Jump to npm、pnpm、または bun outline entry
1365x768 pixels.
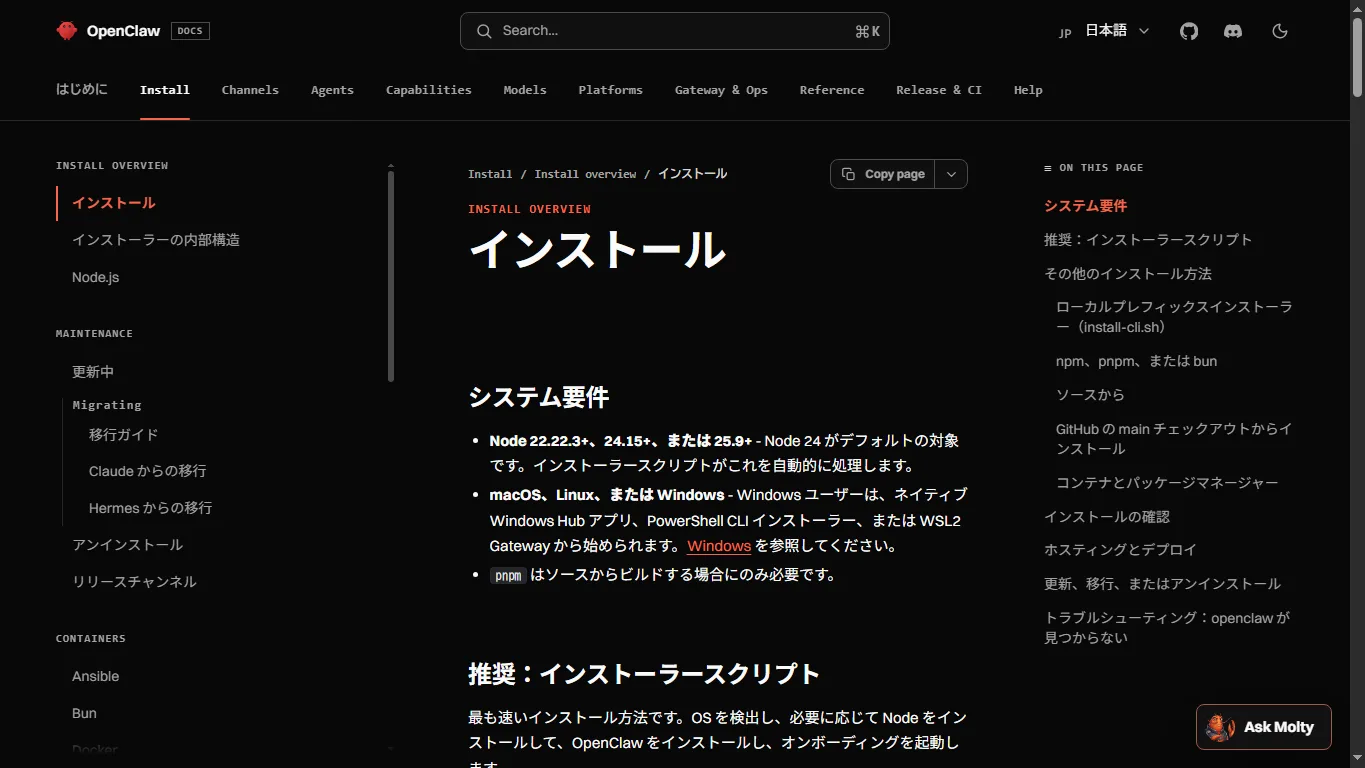coord(1136,361)
